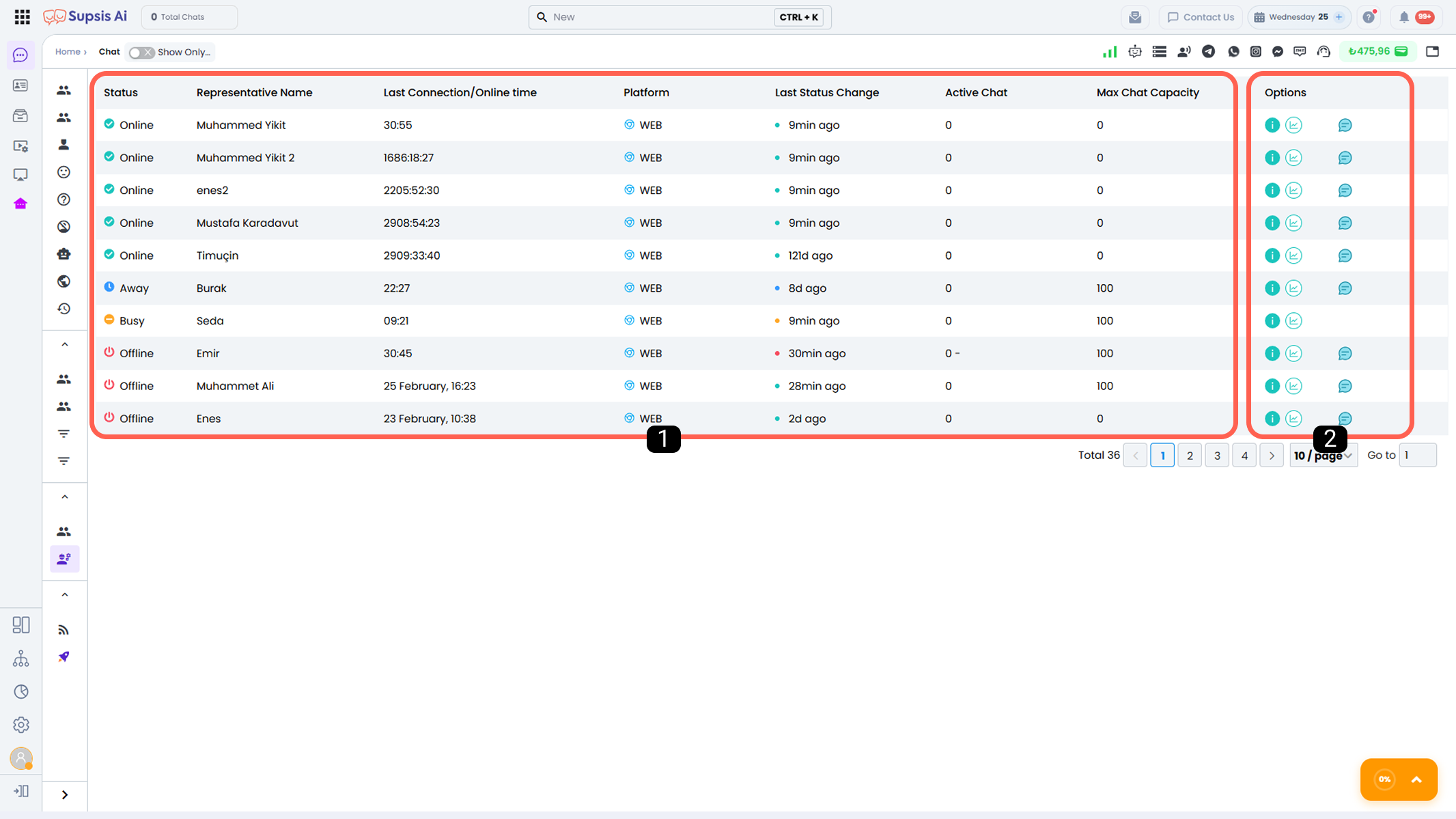Image resolution: width=1456 pixels, height=819 pixels.
Task: Open the help question mark icon
Action: pyautogui.click(x=1369, y=17)
